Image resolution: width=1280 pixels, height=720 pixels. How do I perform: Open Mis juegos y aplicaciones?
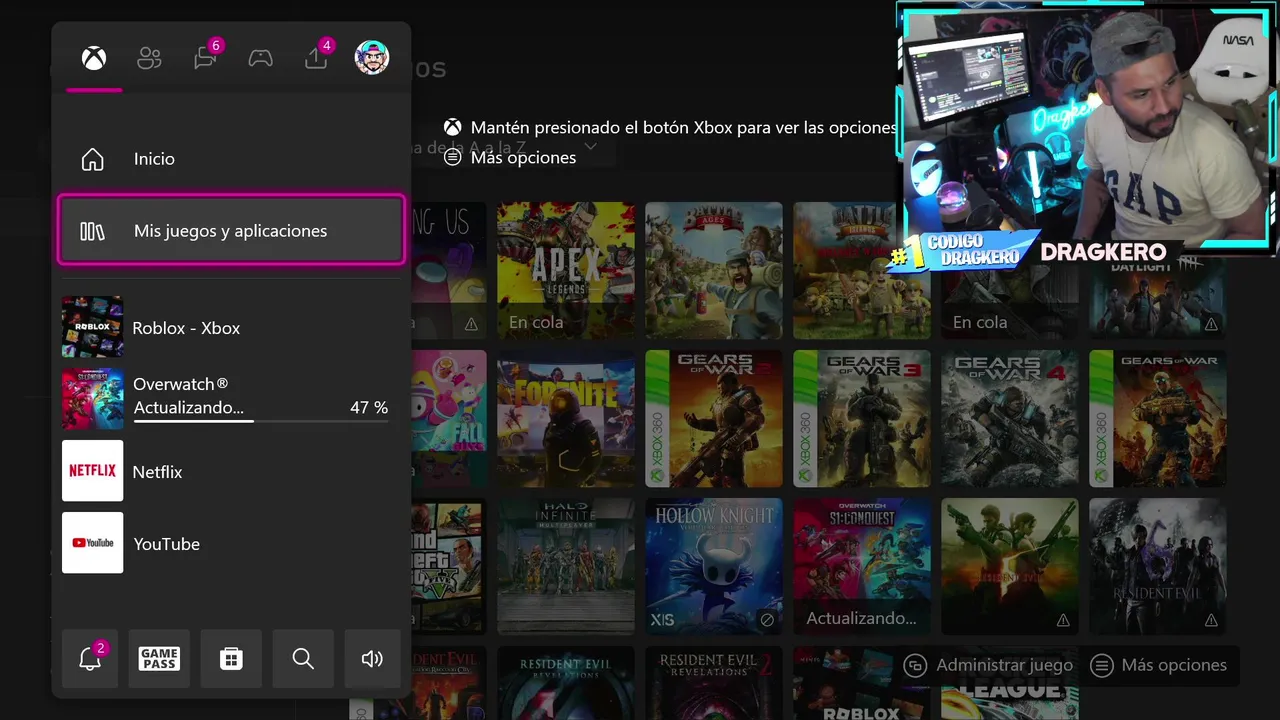(231, 231)
